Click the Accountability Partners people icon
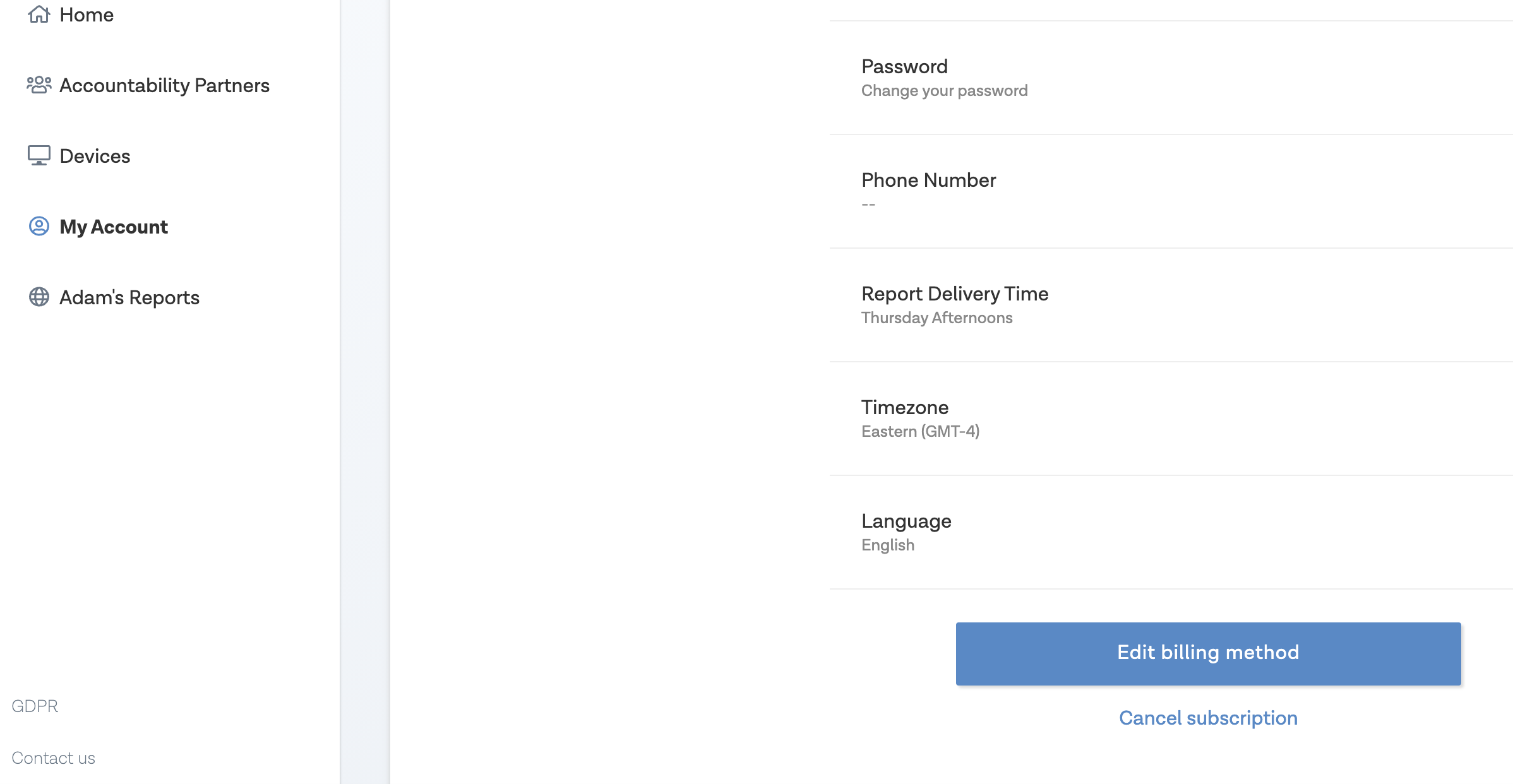 39,85
